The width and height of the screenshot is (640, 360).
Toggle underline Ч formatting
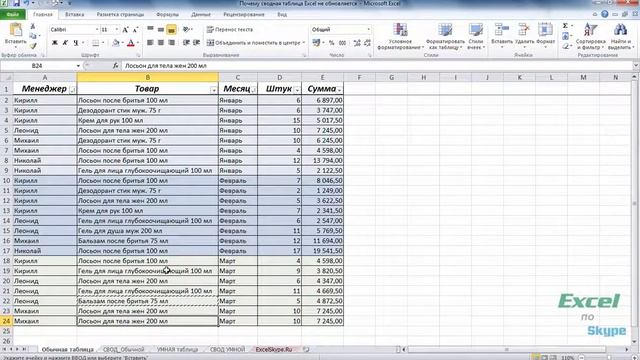coord(76,43)
